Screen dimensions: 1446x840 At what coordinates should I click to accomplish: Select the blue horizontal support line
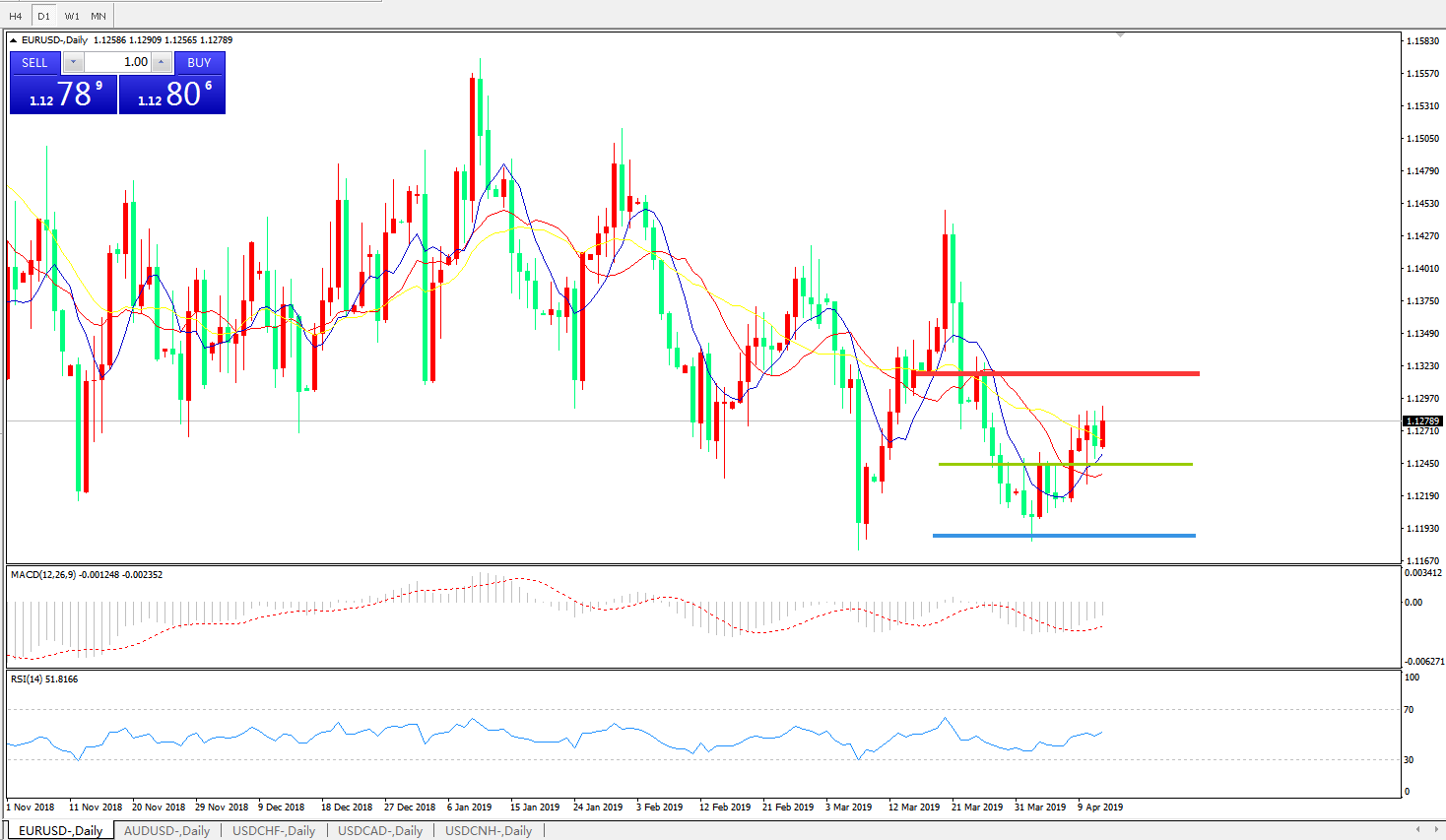(1084, 536)
